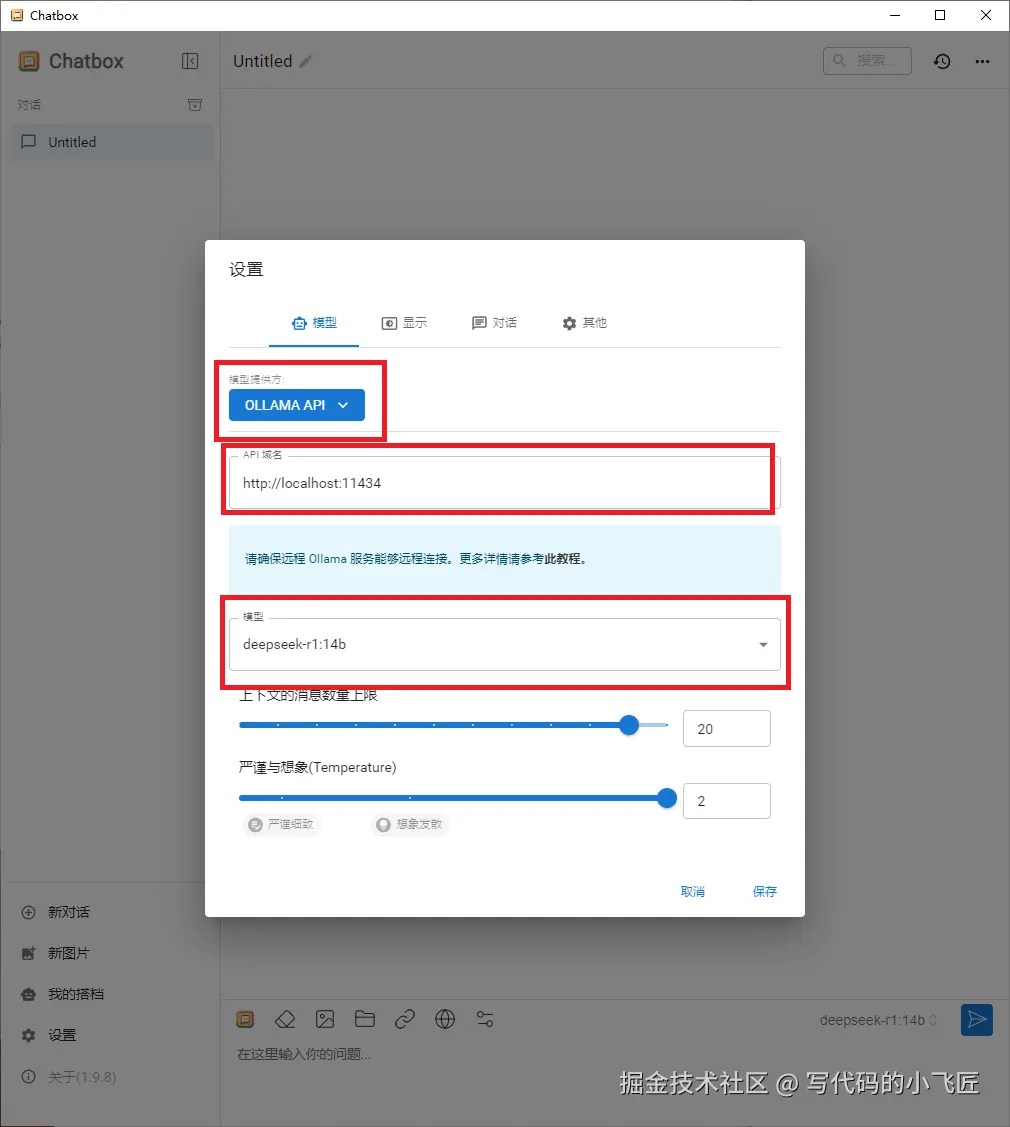Click the API 域名 input field

pos(500,483)
